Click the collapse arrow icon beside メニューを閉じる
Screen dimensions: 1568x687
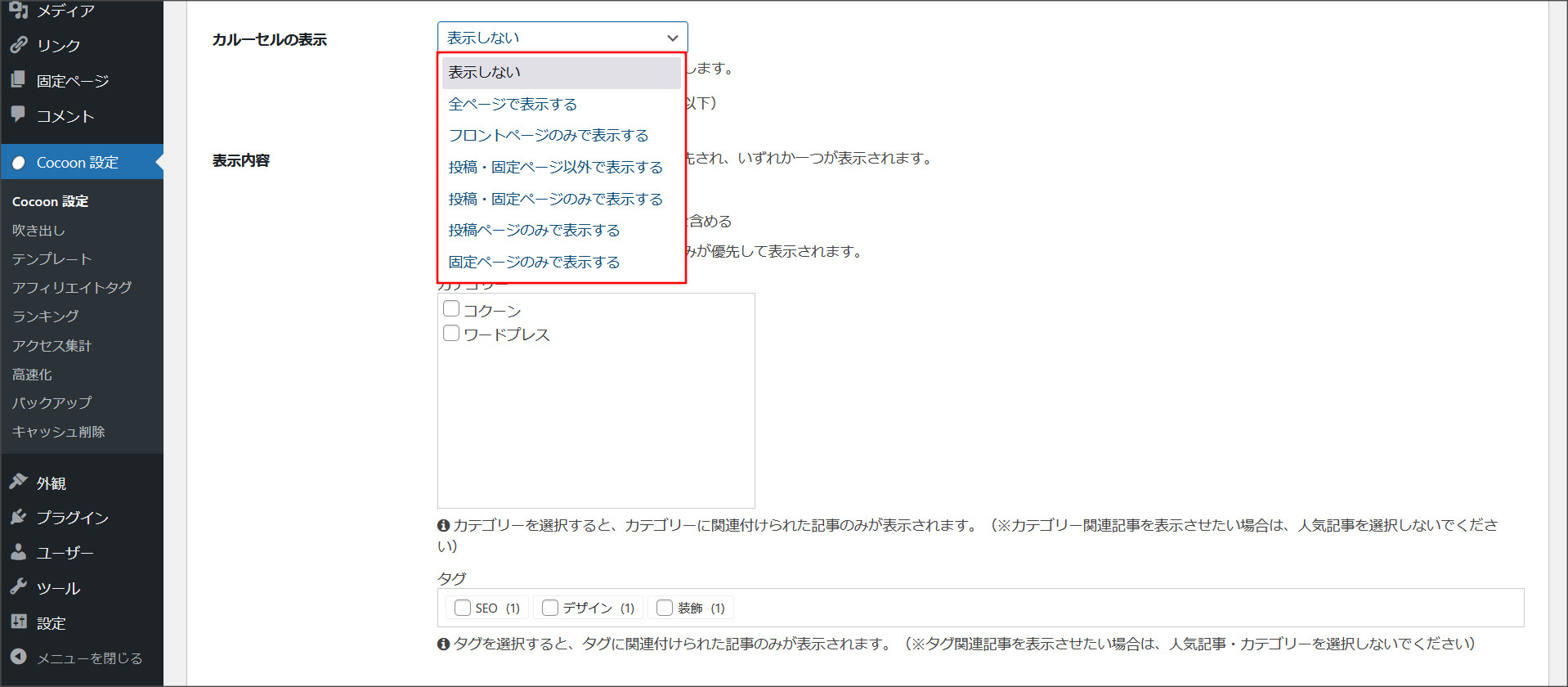[x=19, y=657]
